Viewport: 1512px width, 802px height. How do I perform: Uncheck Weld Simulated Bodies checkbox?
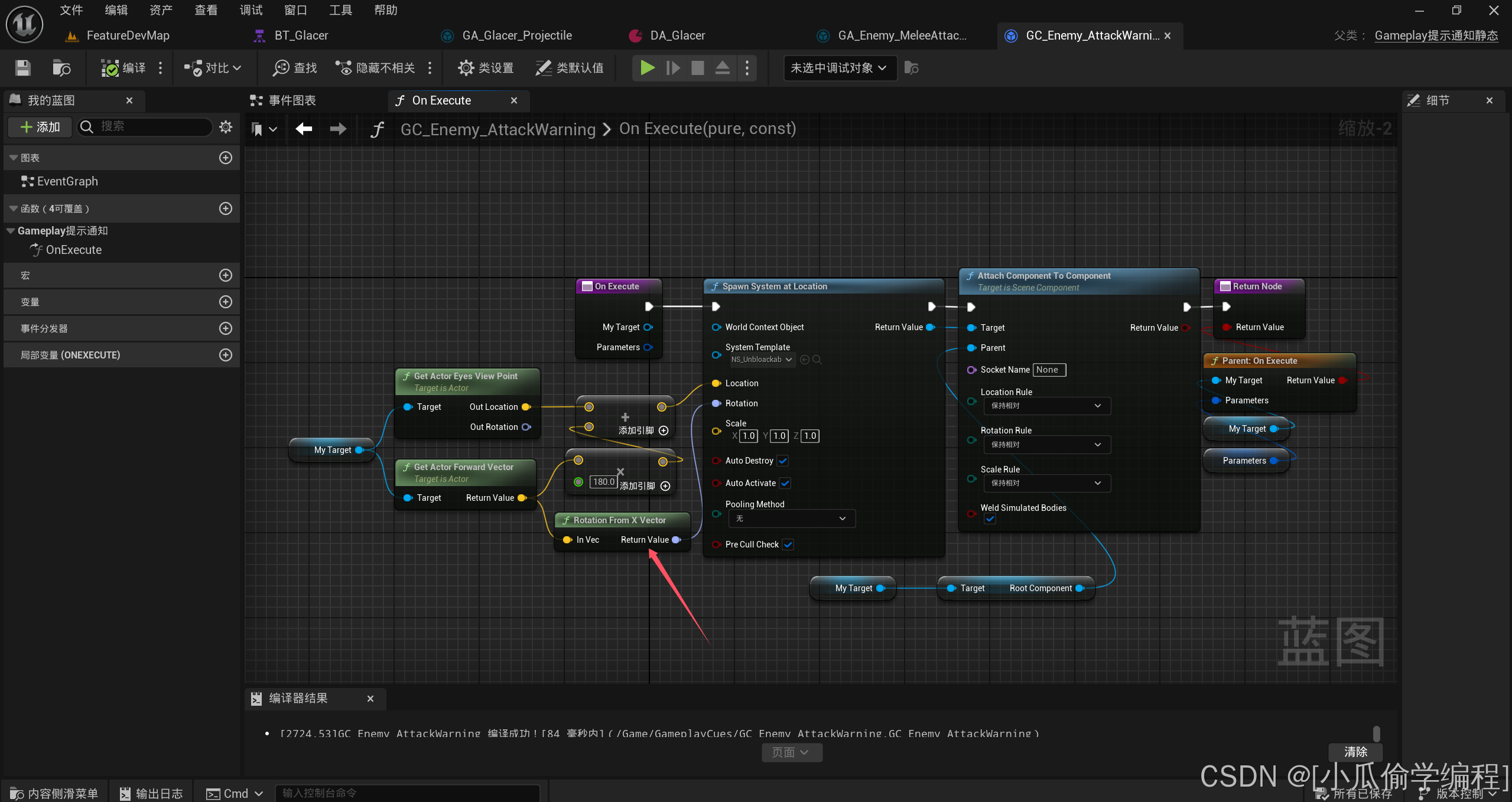coord(990,519)
